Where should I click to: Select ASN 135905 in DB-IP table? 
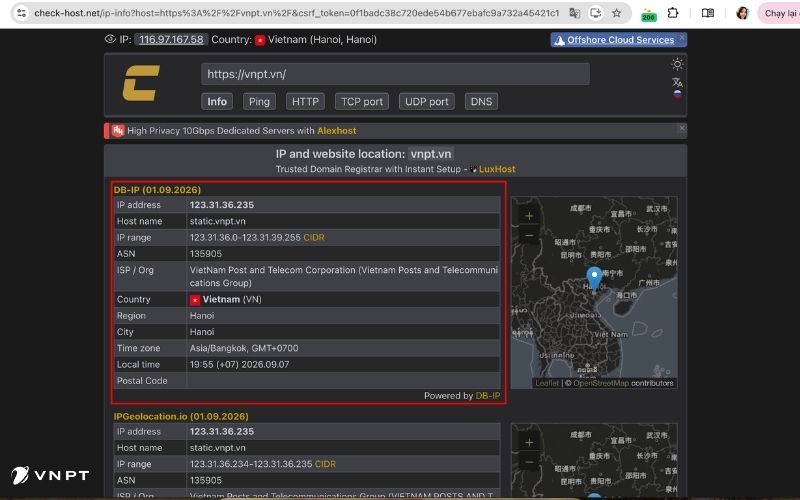(206, 254)
